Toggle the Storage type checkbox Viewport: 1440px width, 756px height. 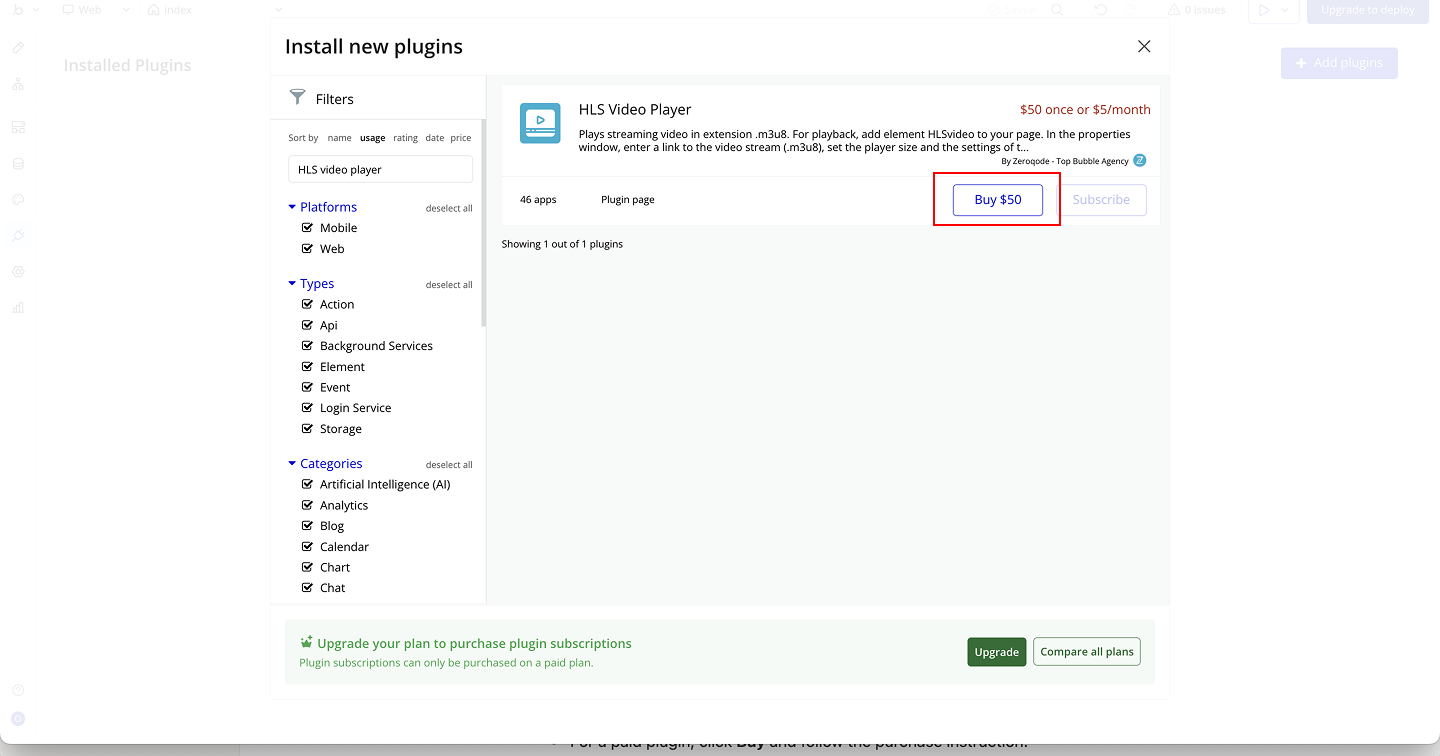tap(308, 429)
